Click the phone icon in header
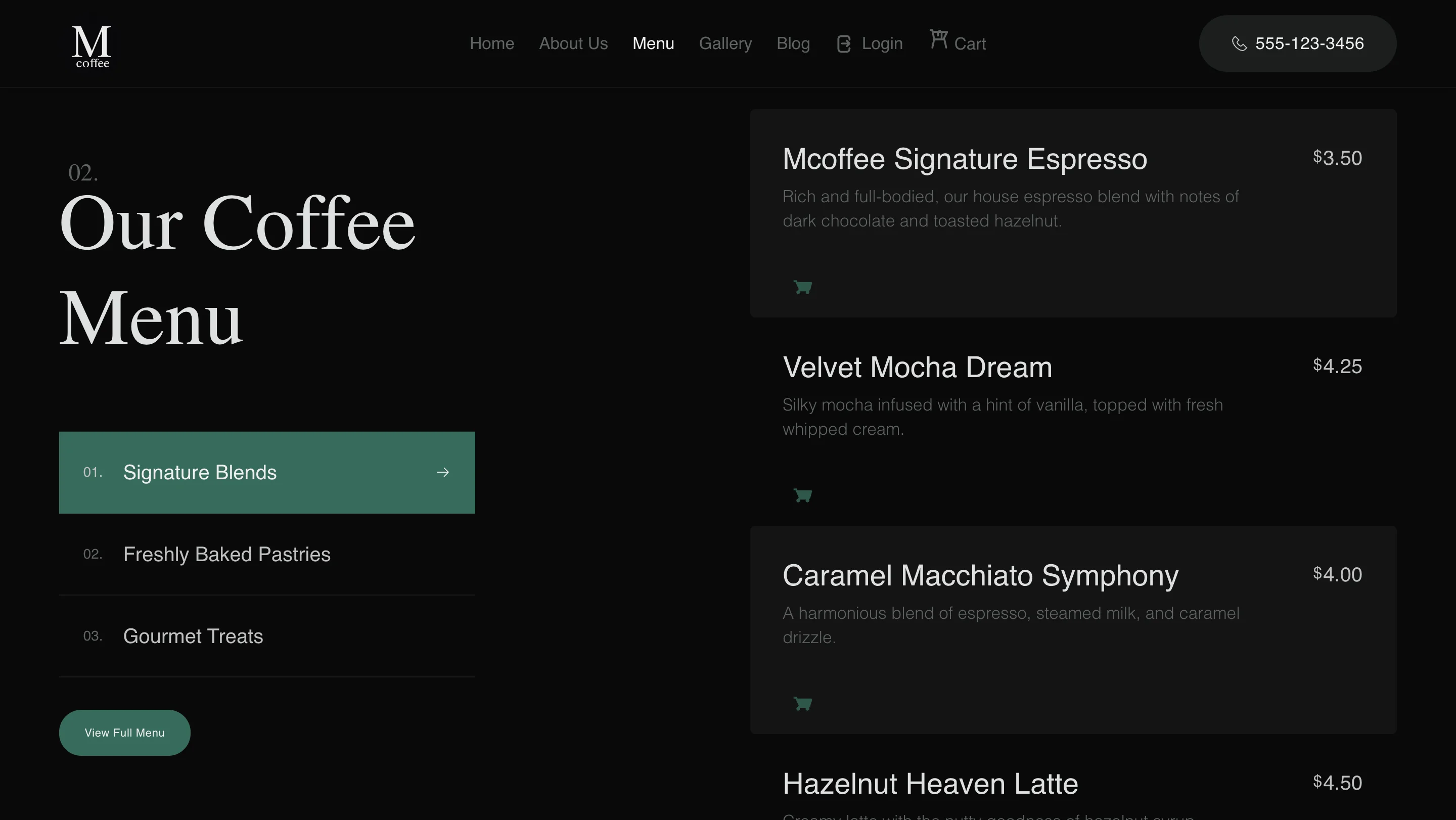 pos(1239,43)
